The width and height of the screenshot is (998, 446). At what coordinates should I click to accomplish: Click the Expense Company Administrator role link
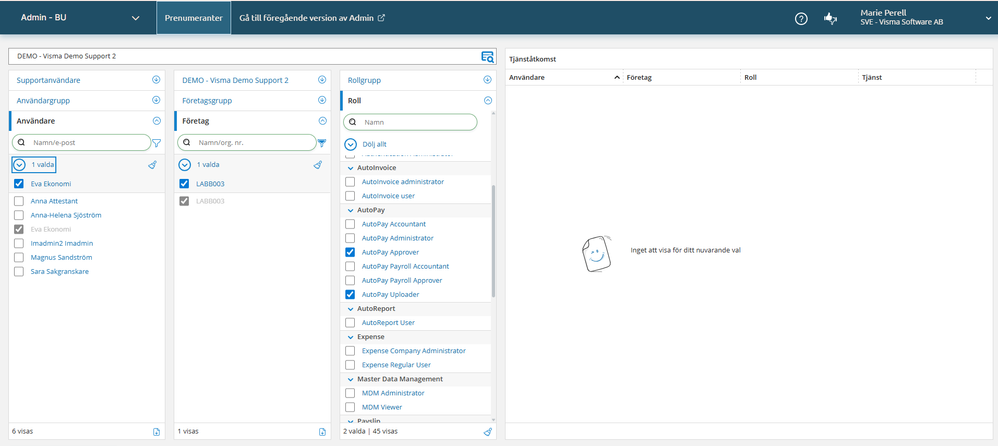click(x=414, y=351)
